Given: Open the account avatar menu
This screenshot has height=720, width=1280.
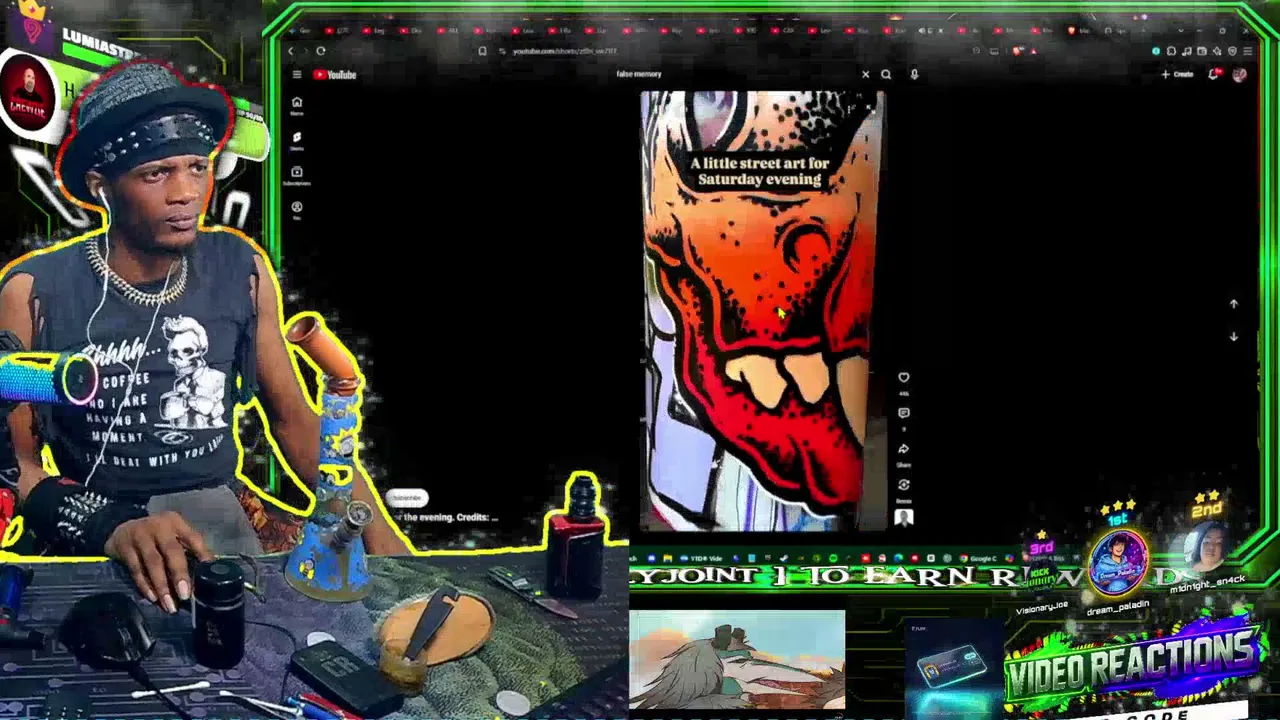Looking at the screenshot, I should click(x=1240, y=74).
